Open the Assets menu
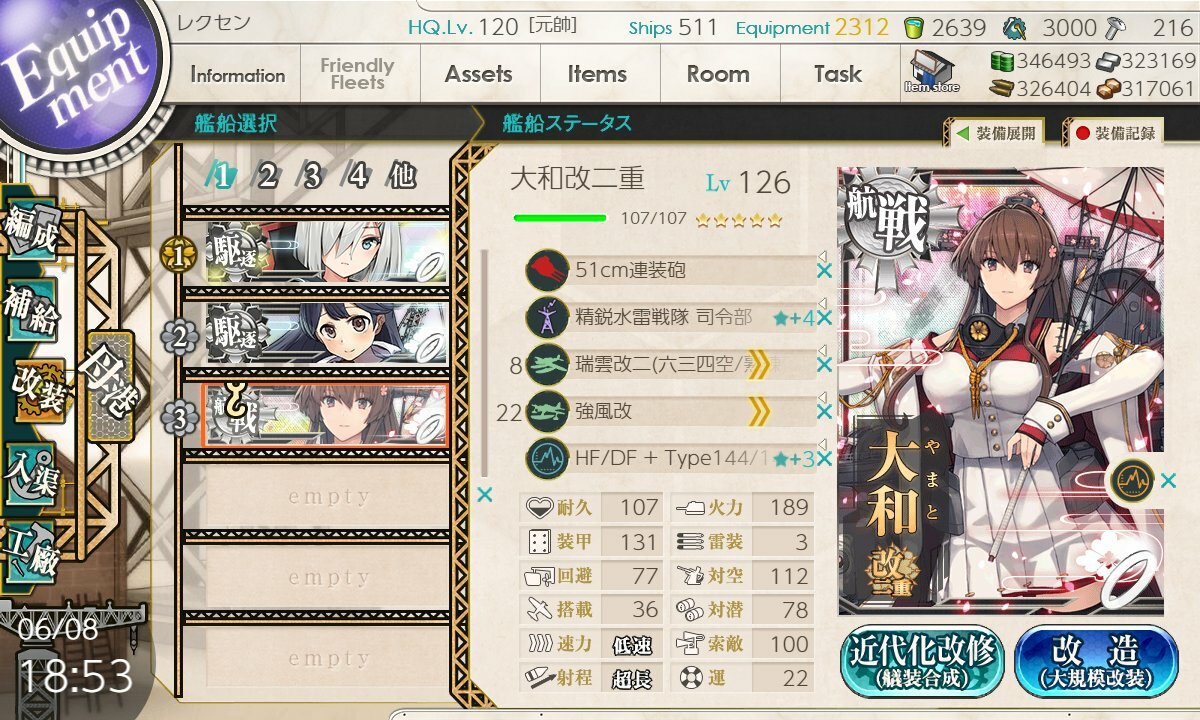 point(478,74)
